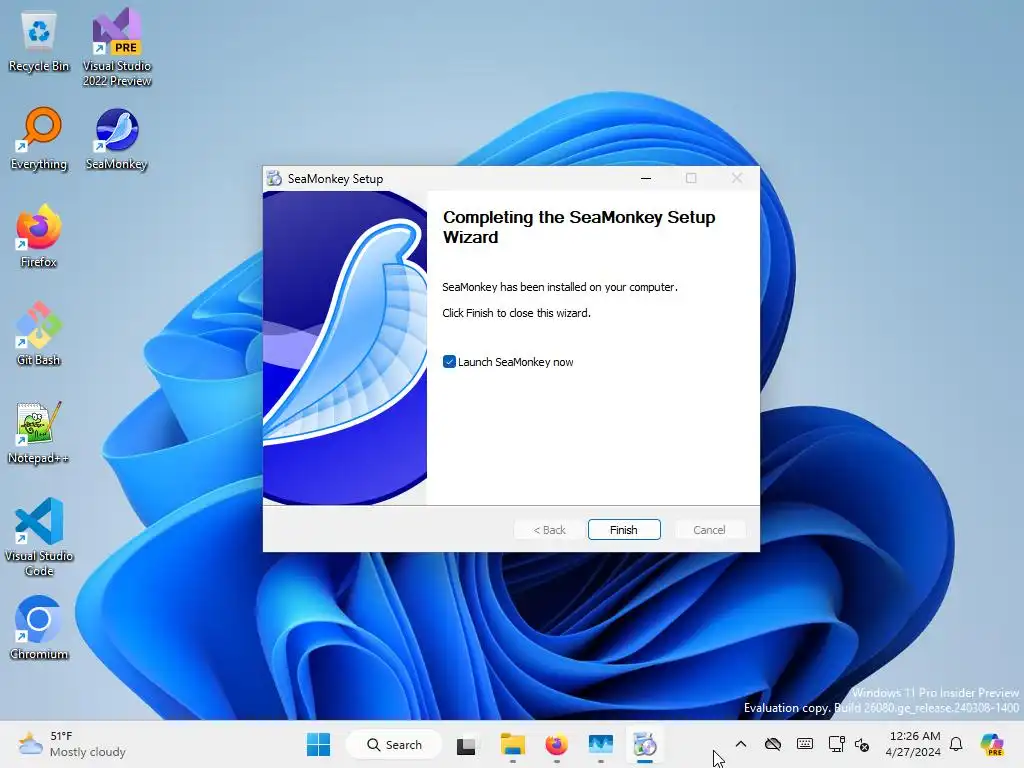Click Finish to close the wizard
This screenshot has height=768, width=1024.
[624, 530]
